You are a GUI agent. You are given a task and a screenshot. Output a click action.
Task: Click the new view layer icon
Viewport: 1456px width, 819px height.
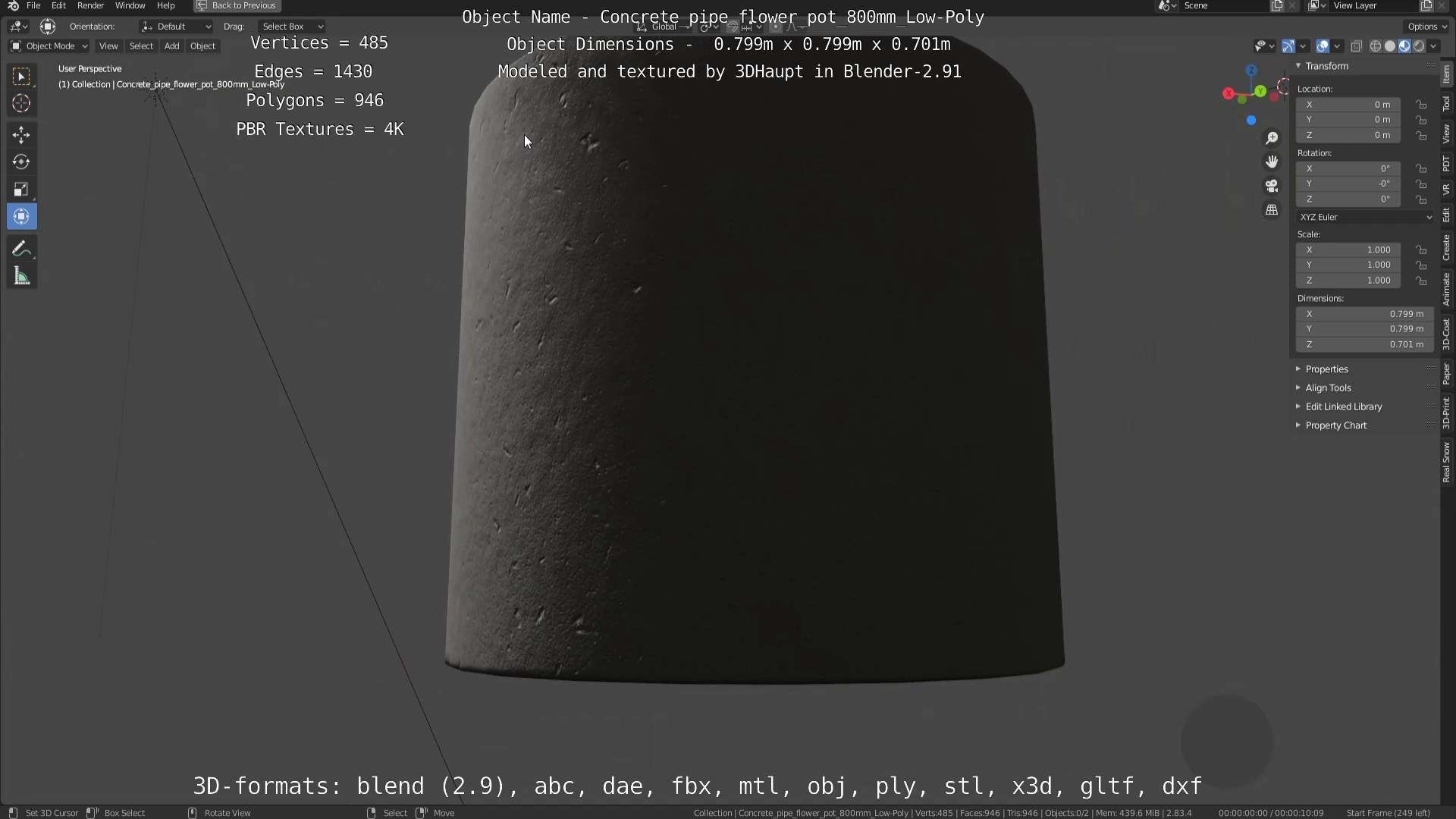(1426, 5)
